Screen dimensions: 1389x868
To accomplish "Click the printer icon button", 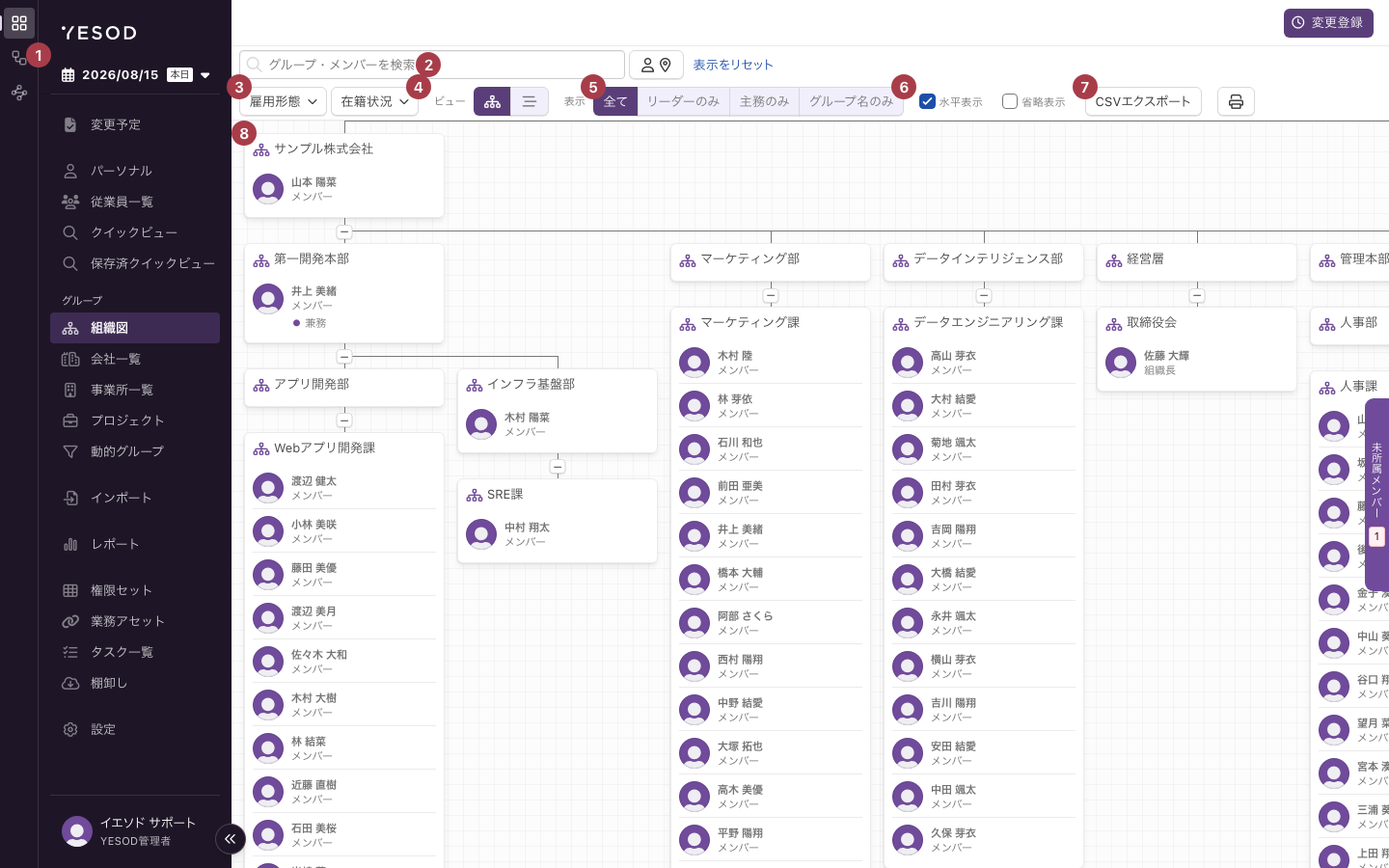I will pyautogui.click(x=1236, y=101).
